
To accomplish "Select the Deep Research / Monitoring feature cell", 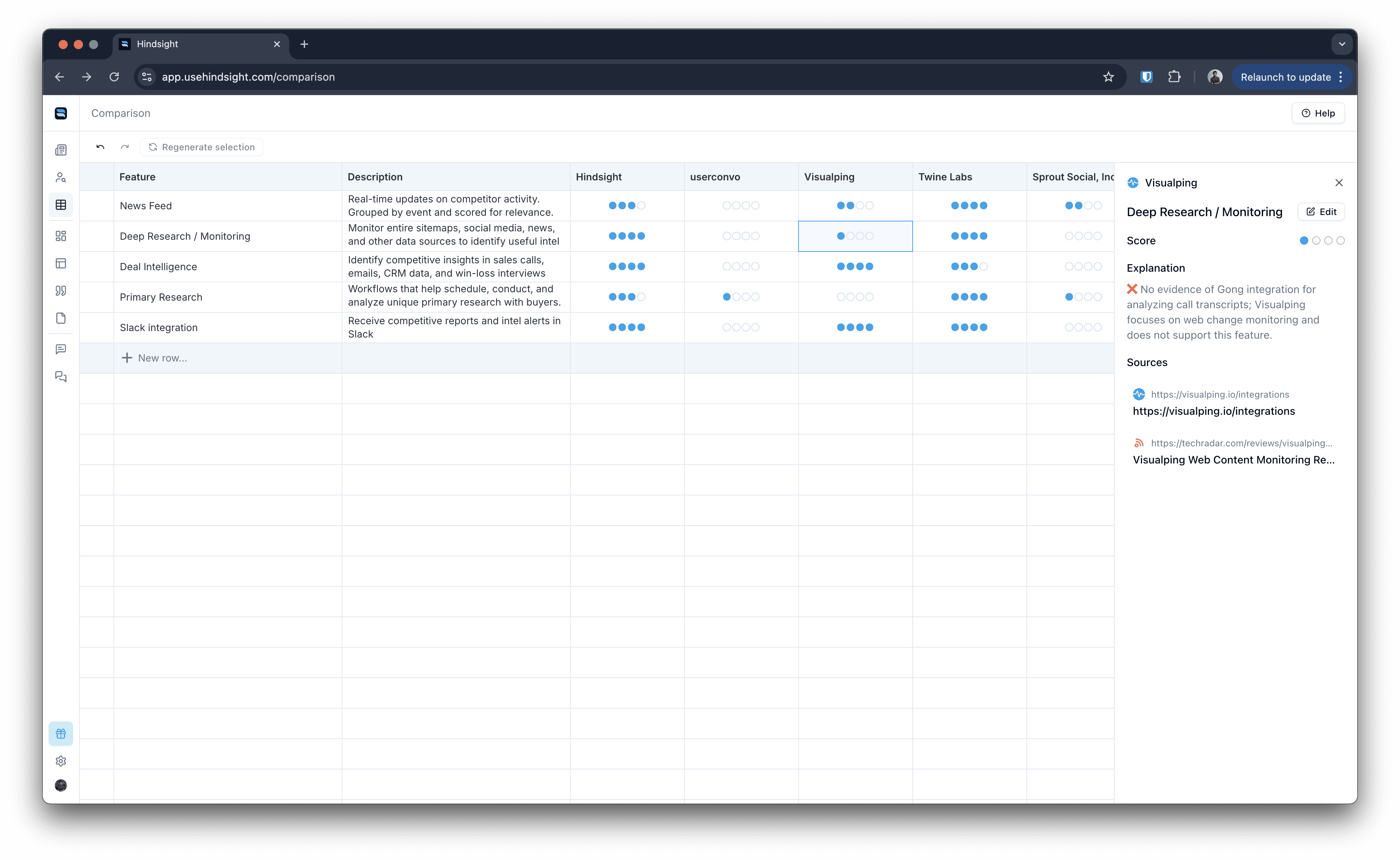I will (228, 236).
